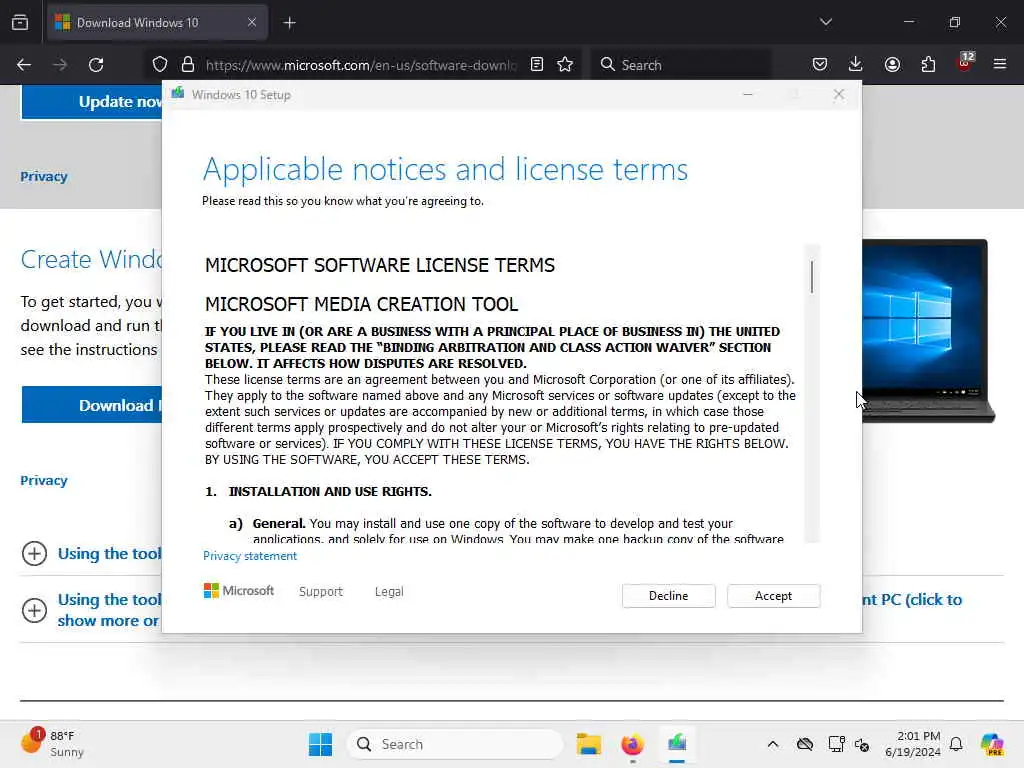
Task: Open the list all tabs dropdown
Action: [x=825, y=22]
